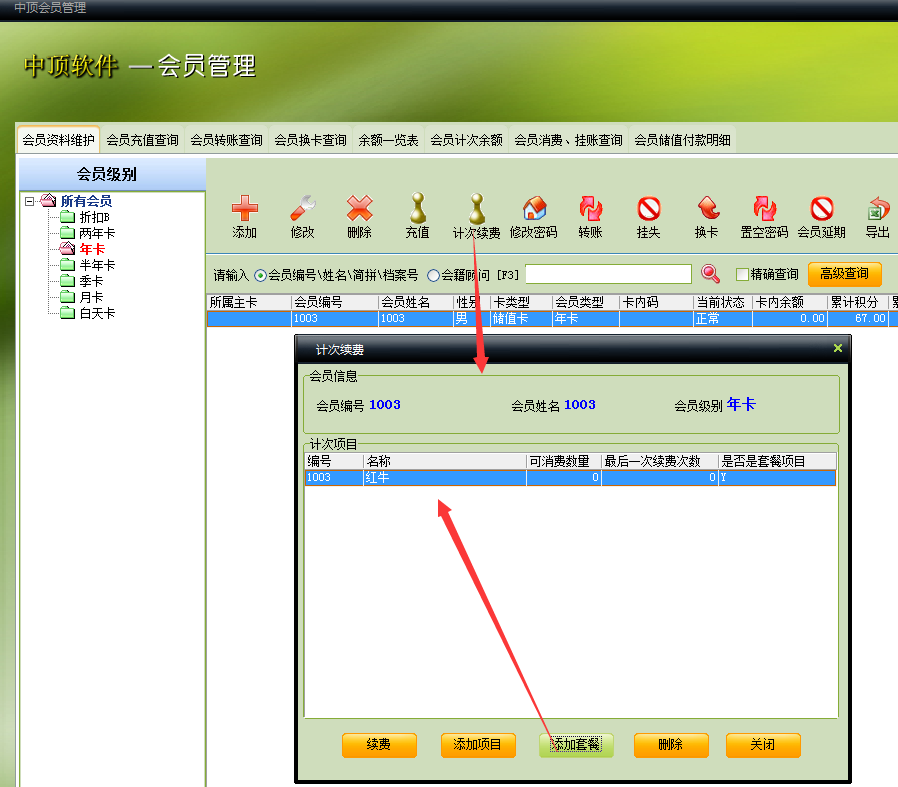Select 年卡 in member level tree
This screenshot has height=787, width=898.
click(x=92, y=249)
